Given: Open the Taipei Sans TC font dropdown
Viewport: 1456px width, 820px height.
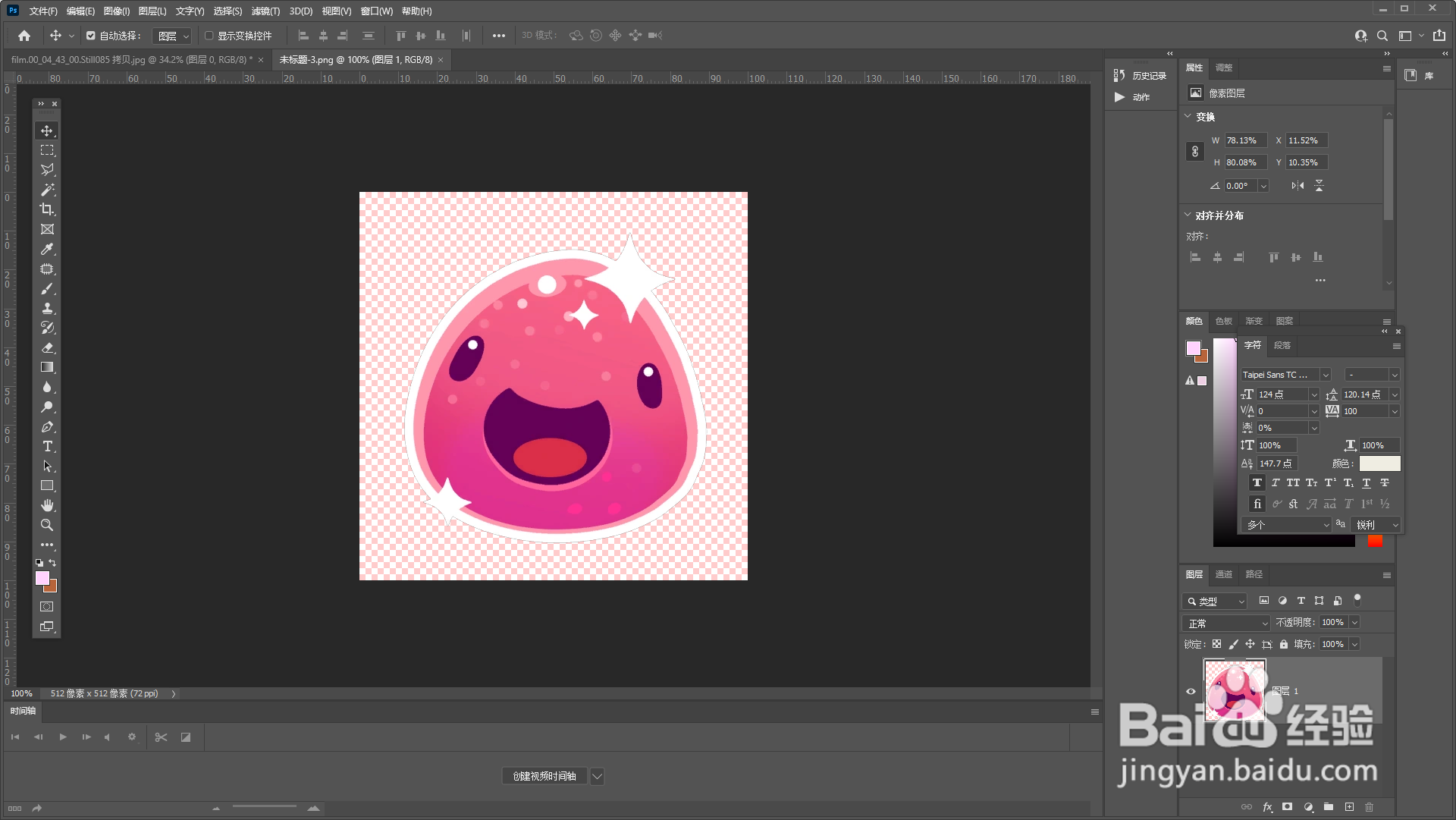Looking at the screenshot, I should tap(1326, 375).
